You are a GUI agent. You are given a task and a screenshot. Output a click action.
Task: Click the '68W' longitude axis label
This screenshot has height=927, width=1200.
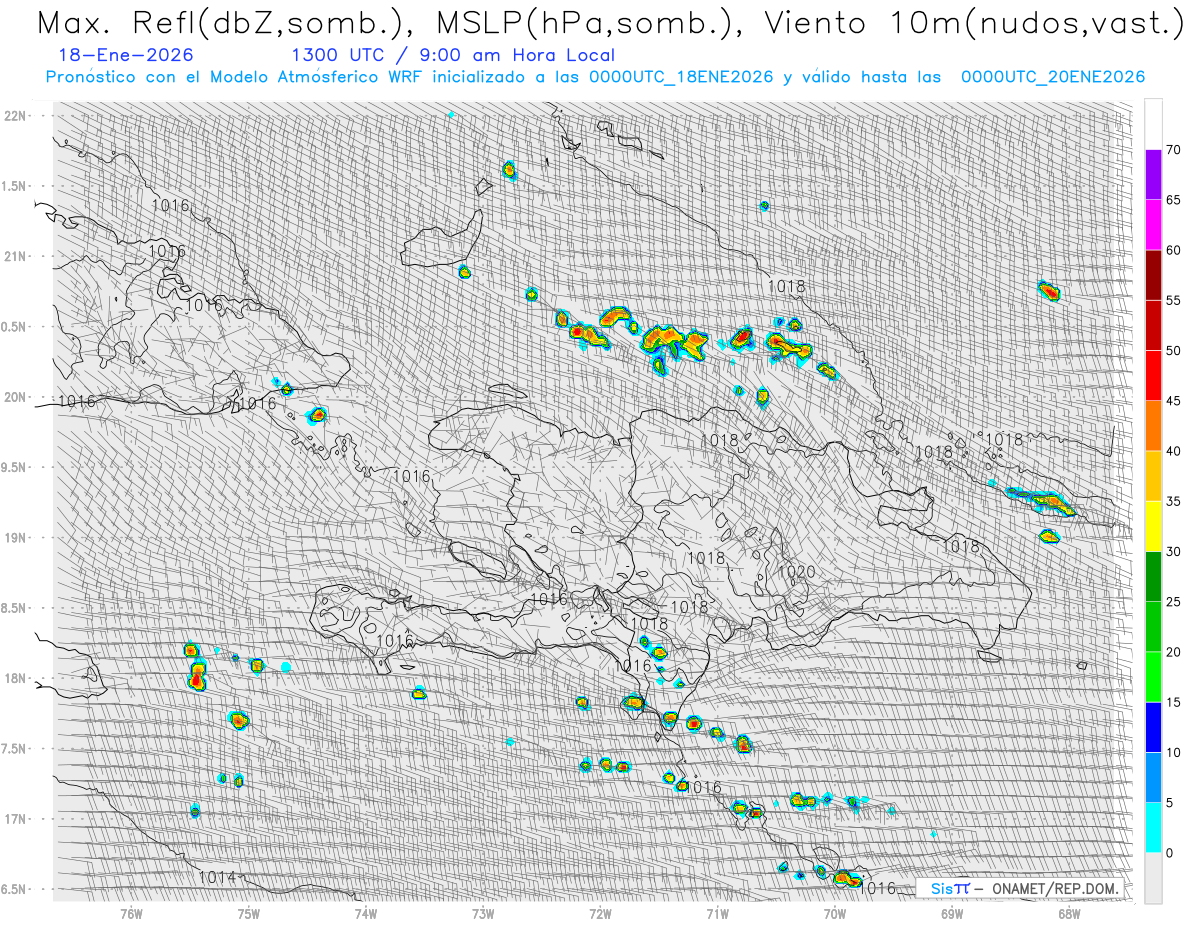pyautogui.click(x=1068, y=913)
